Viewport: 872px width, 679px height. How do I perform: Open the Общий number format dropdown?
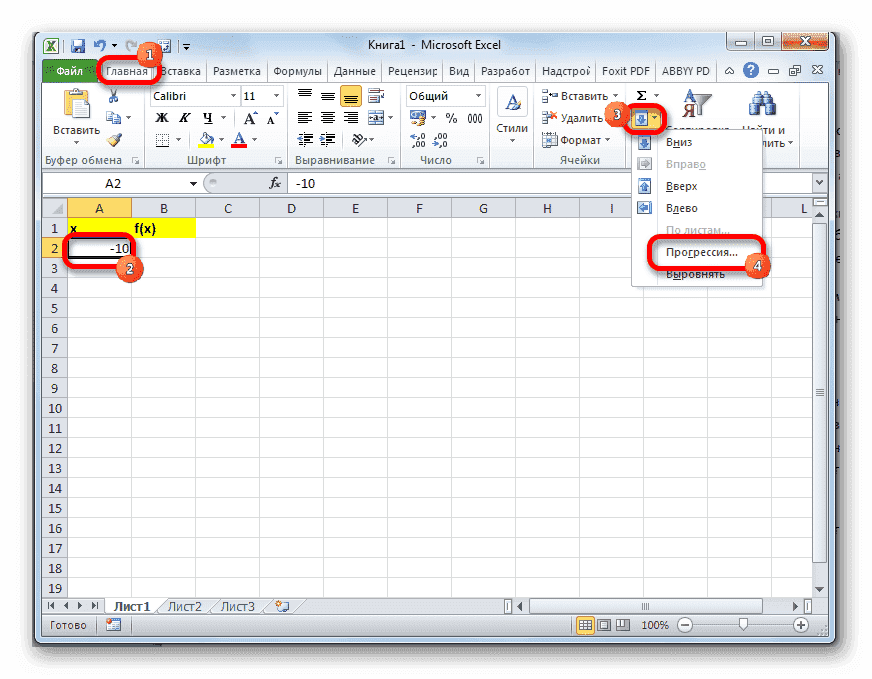[478, 96]
